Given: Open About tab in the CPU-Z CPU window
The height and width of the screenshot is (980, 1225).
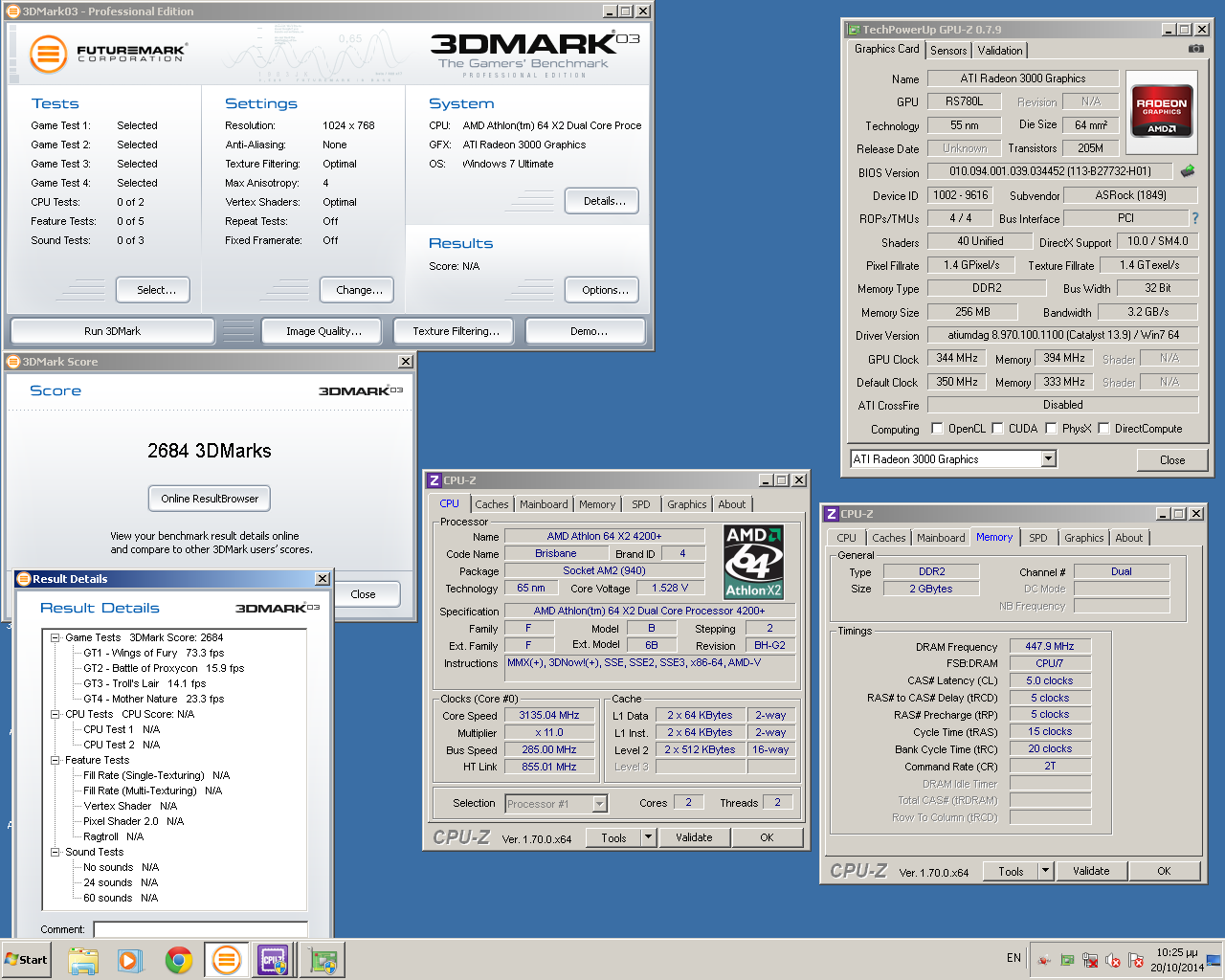Looking at the screenshot, I should (x=732, y=504).
